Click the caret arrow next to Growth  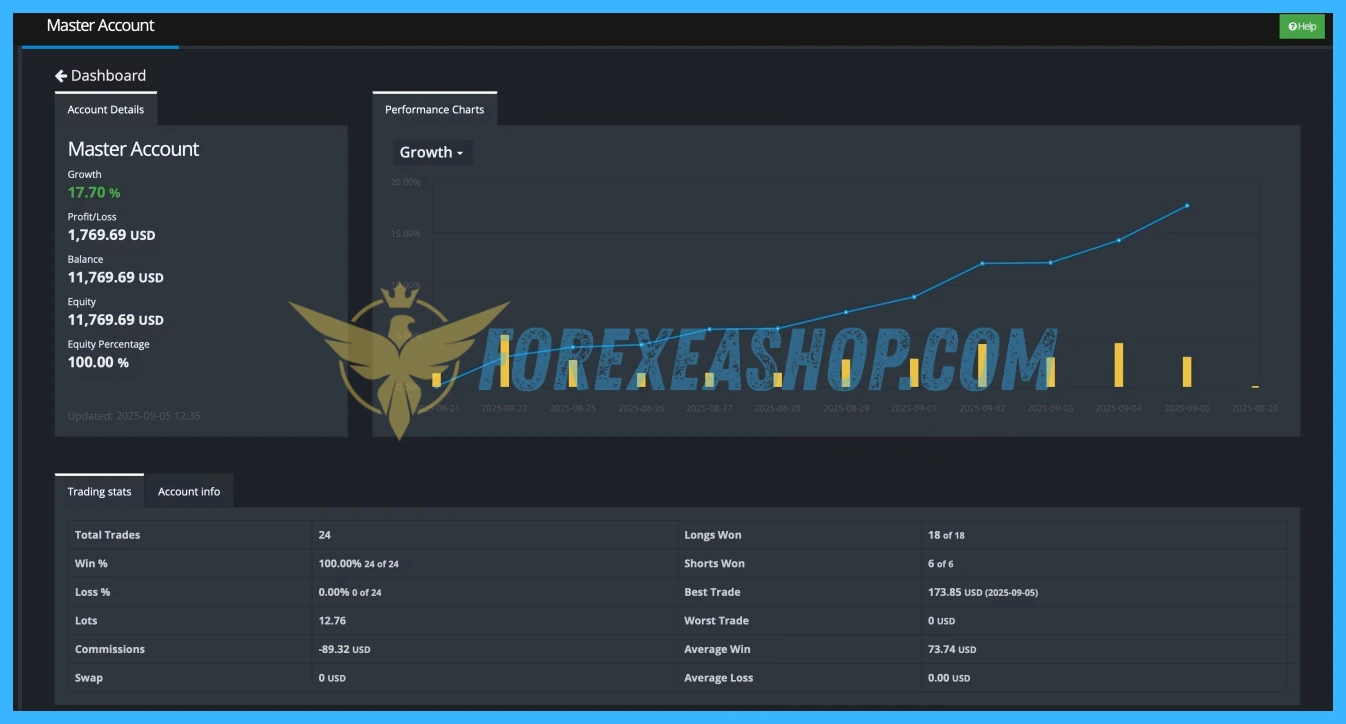click(460, 154)
